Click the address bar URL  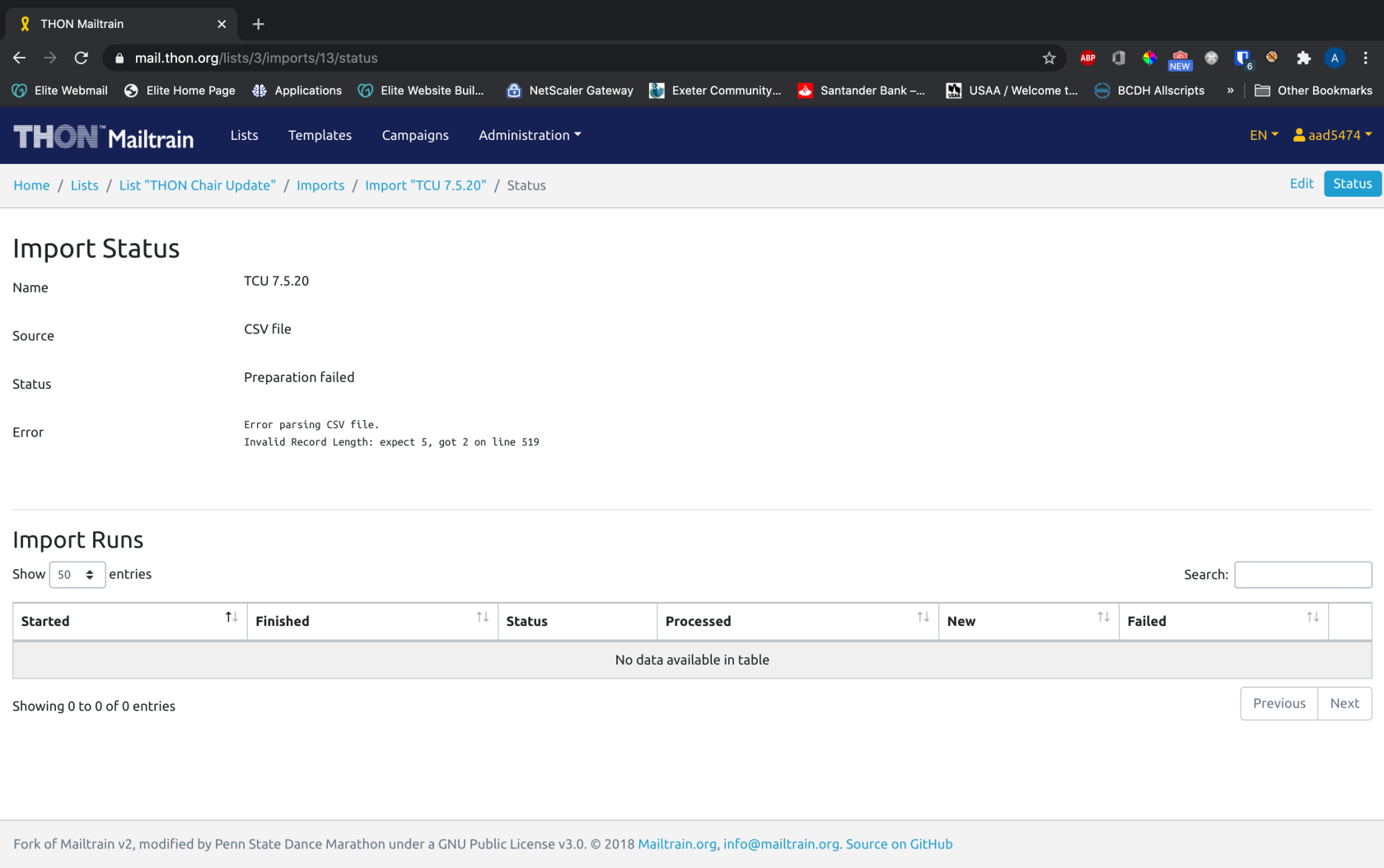click(x=256, y=58)
